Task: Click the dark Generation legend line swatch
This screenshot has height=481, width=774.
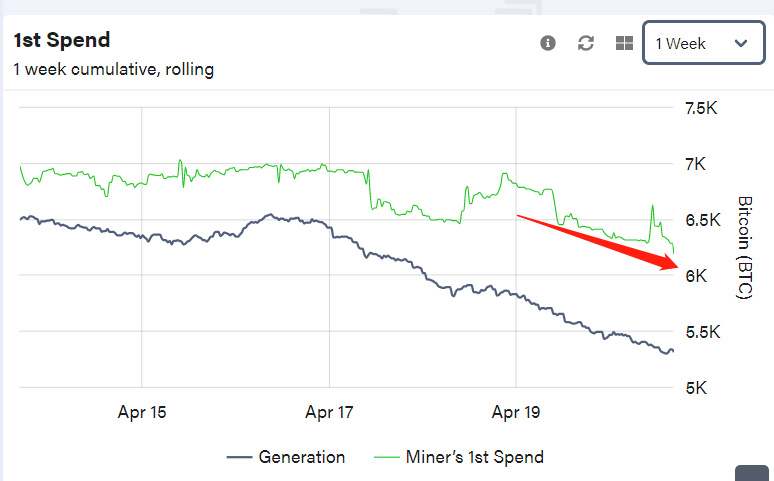Action: coord(238,457)
